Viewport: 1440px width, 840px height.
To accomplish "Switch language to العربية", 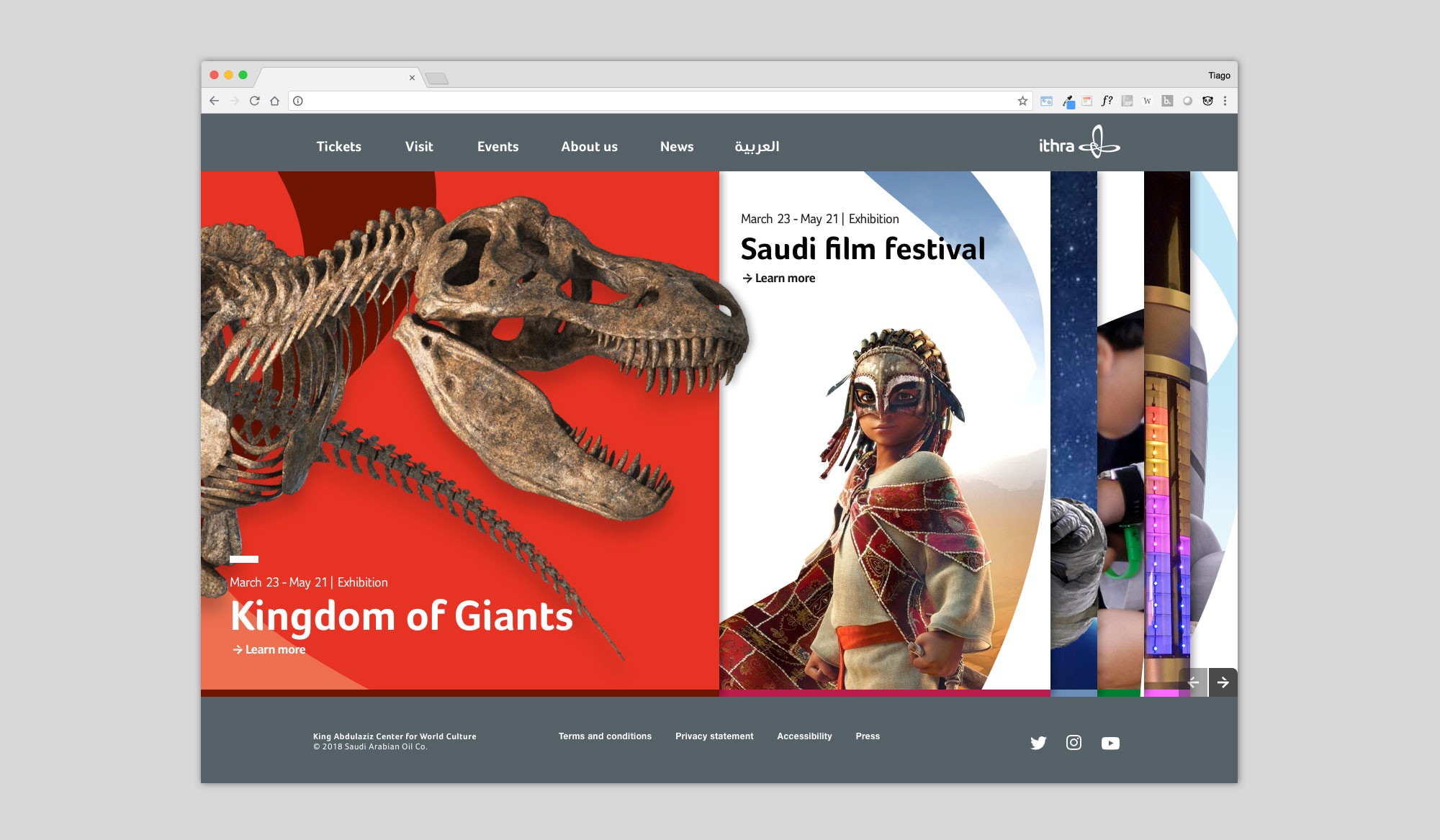I will click(756, 146).
